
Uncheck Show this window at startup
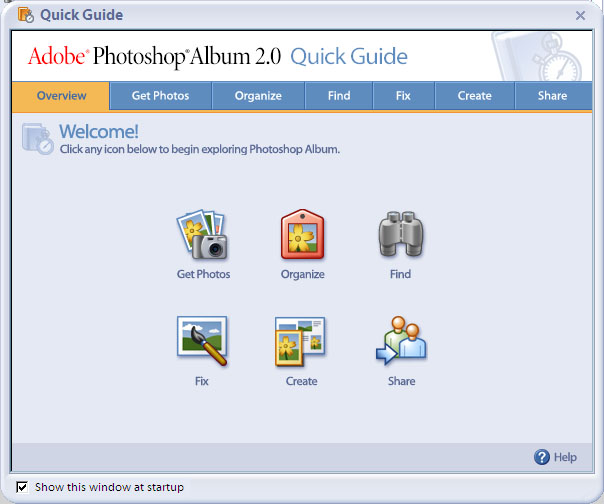(x=22, y=487)
